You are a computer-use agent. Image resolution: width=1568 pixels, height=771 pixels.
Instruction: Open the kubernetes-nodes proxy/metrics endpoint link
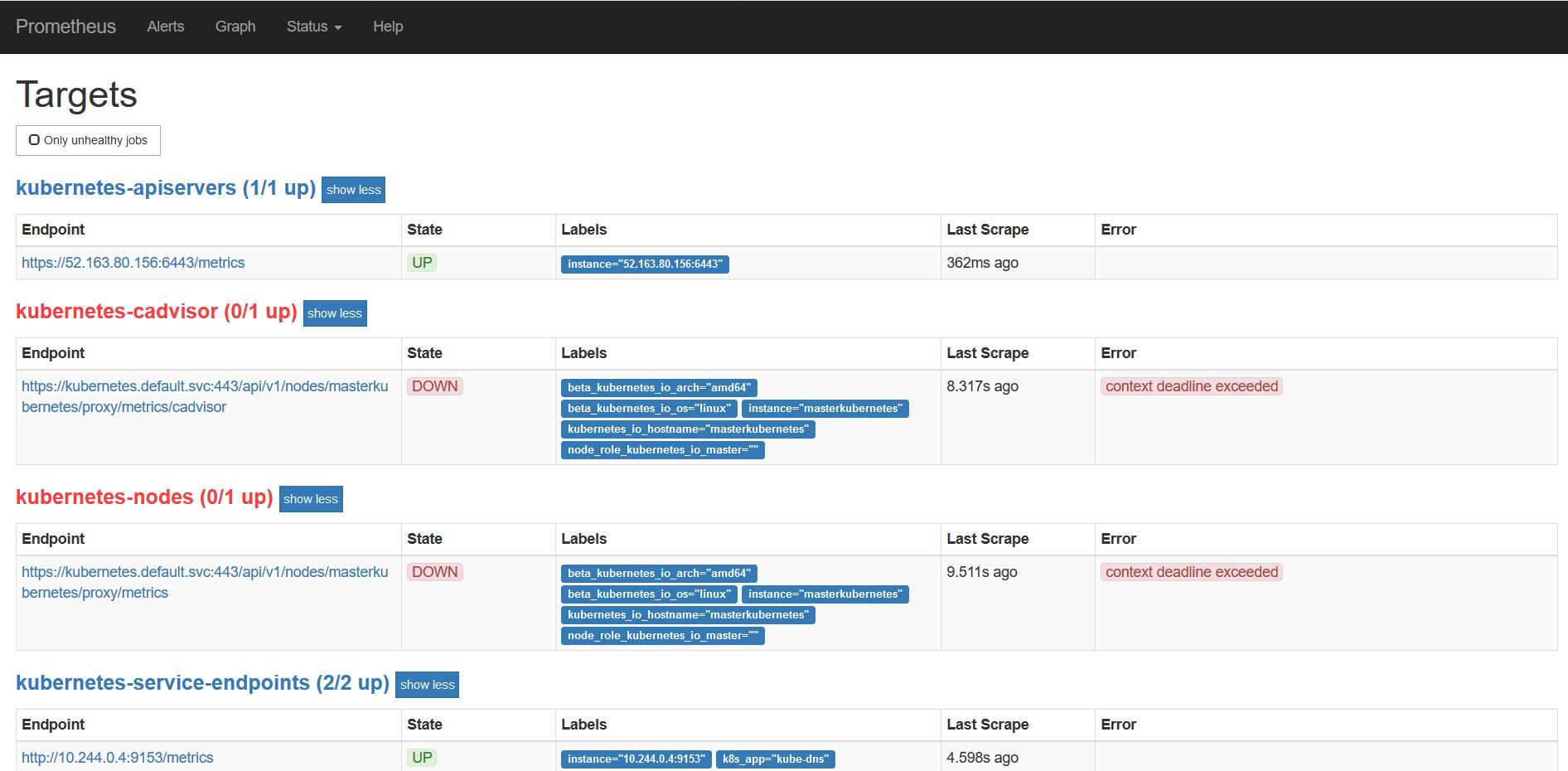point(205,582)
